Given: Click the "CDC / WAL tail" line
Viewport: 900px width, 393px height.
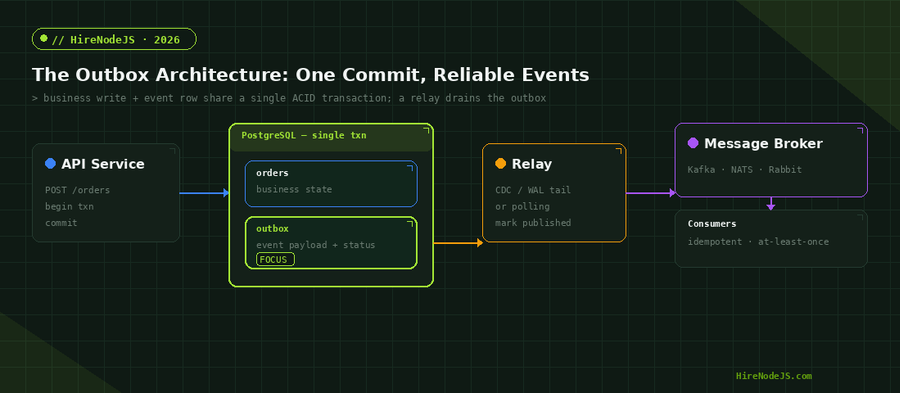Looking at the screenshot, I should pyautogui.click(x=533, y=190).
